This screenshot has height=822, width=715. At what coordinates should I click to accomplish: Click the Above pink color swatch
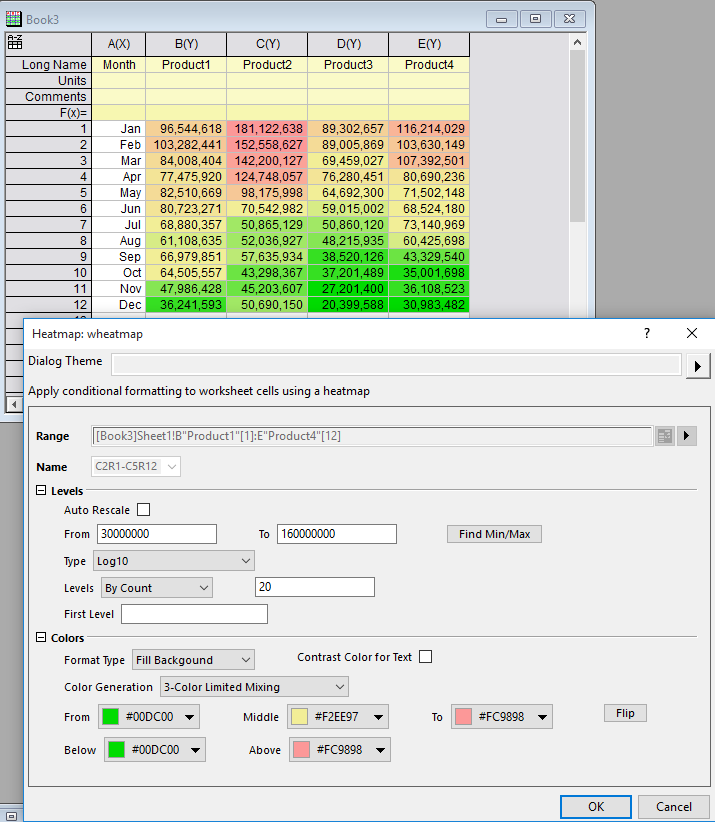click(x=301, y=750)
